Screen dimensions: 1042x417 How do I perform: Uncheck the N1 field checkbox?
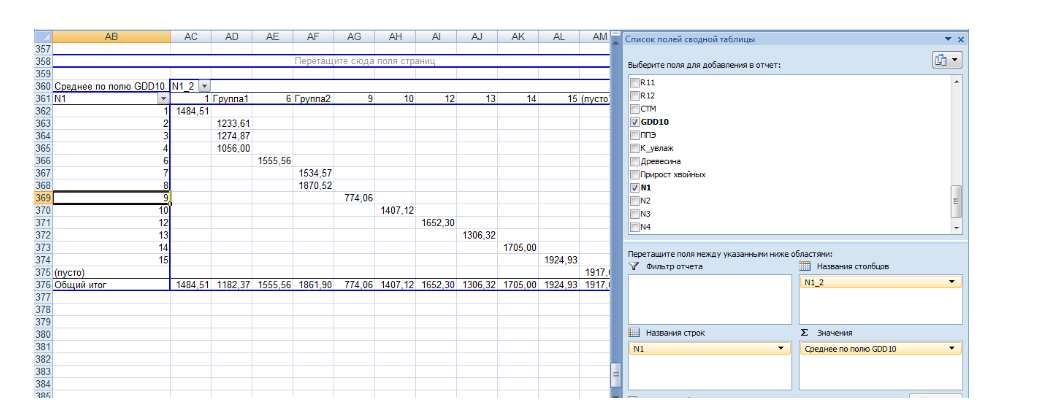click(633, 187)
